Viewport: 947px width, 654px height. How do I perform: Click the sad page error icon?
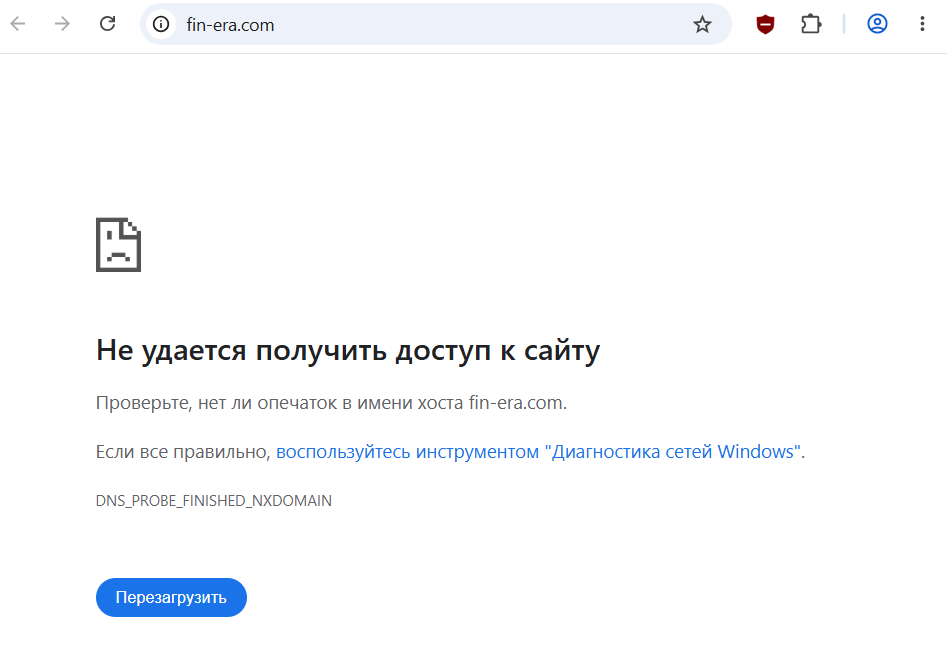point(118,245)
